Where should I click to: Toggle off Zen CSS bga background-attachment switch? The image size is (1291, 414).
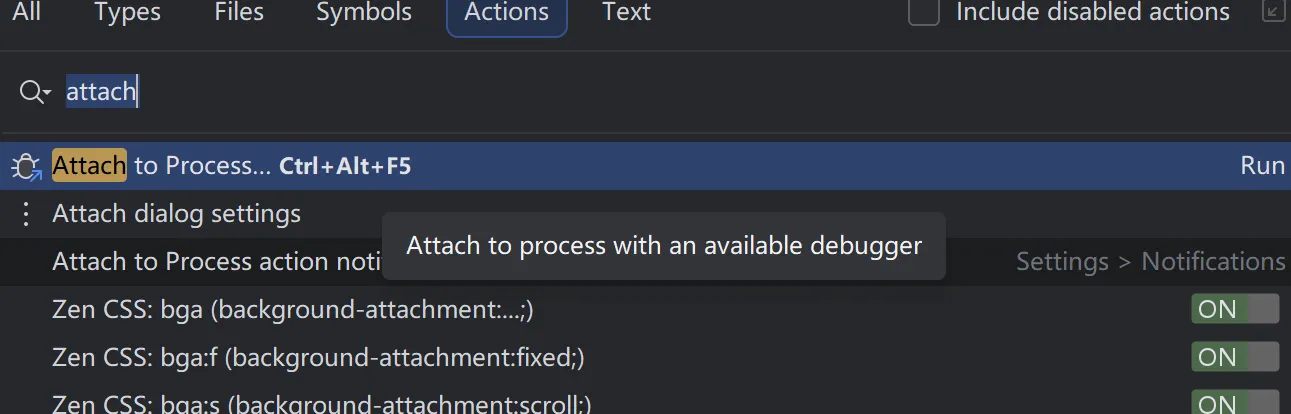pos(1234,309)
